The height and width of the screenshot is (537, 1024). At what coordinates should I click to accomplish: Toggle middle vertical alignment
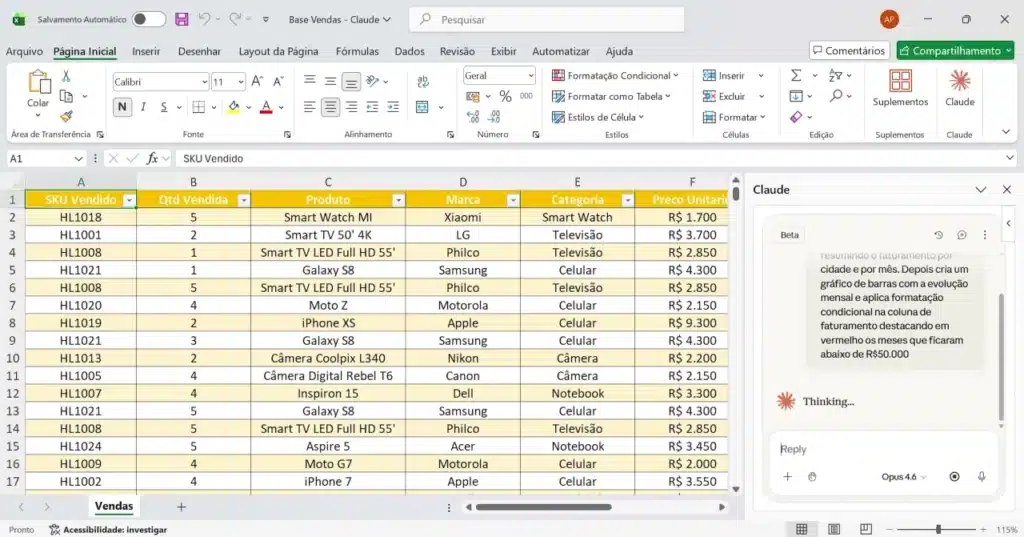coord(330,81)
